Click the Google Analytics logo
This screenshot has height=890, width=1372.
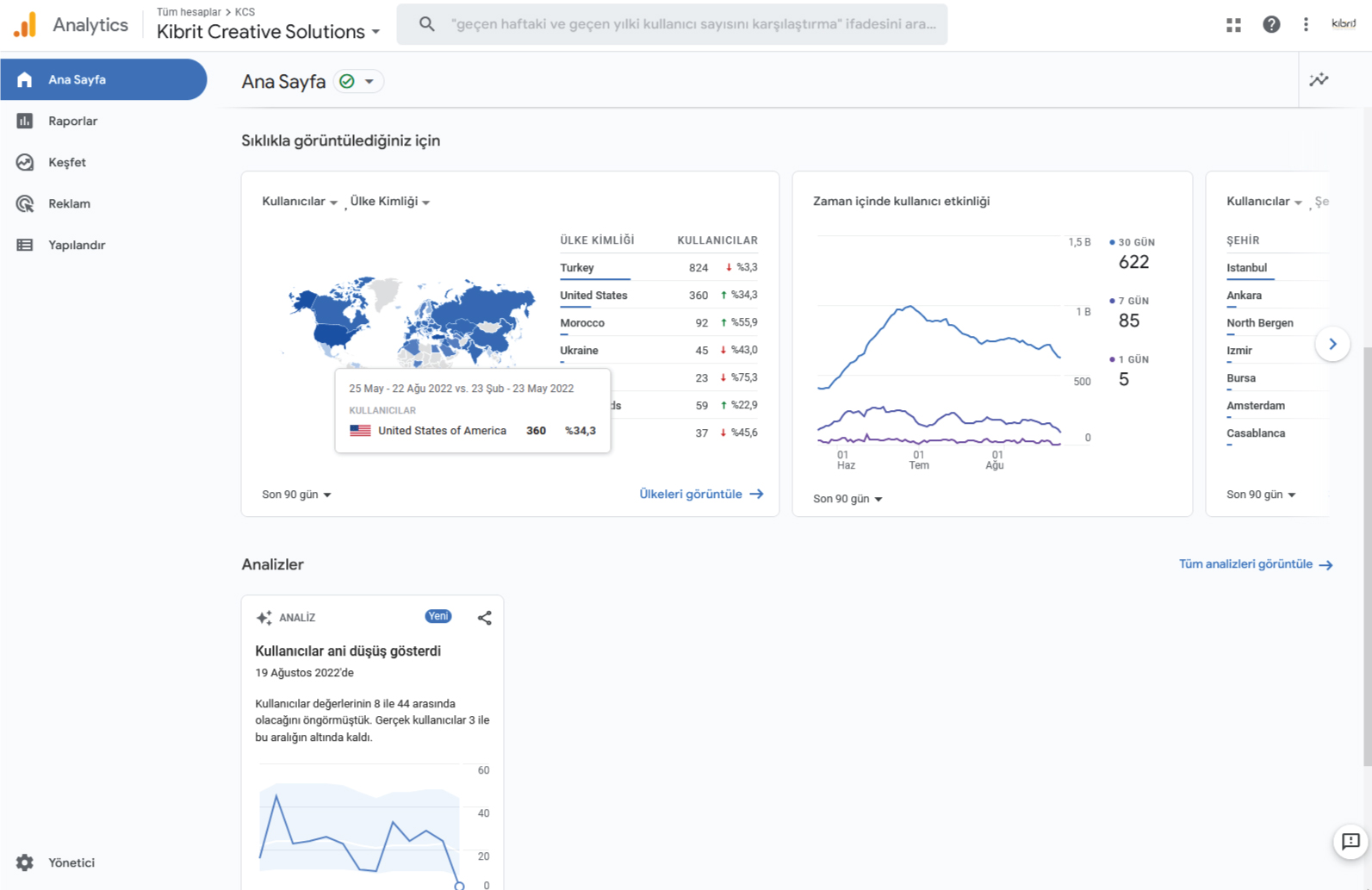click(x=26, y=24)
